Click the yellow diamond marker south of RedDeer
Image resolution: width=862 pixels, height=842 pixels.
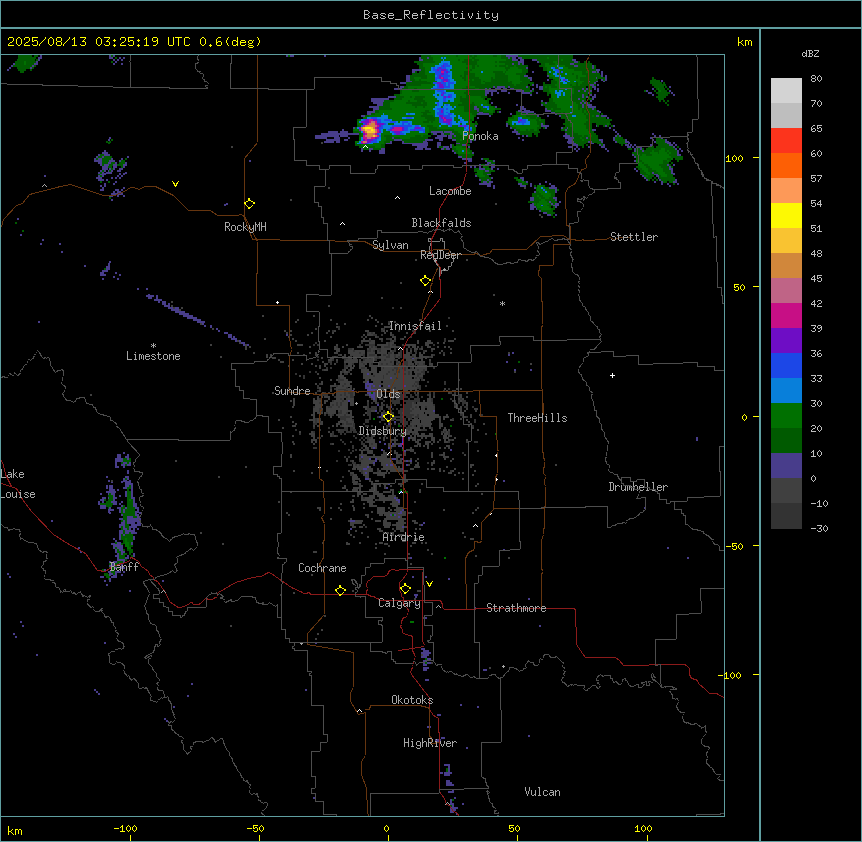point(426,281)
